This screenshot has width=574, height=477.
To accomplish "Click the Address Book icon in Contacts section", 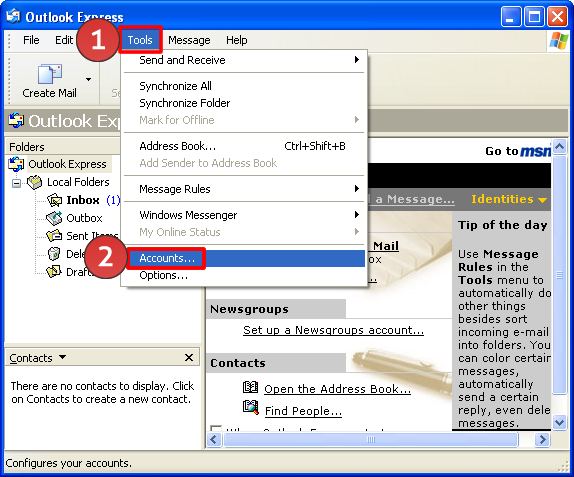I will tap(251, 387).
